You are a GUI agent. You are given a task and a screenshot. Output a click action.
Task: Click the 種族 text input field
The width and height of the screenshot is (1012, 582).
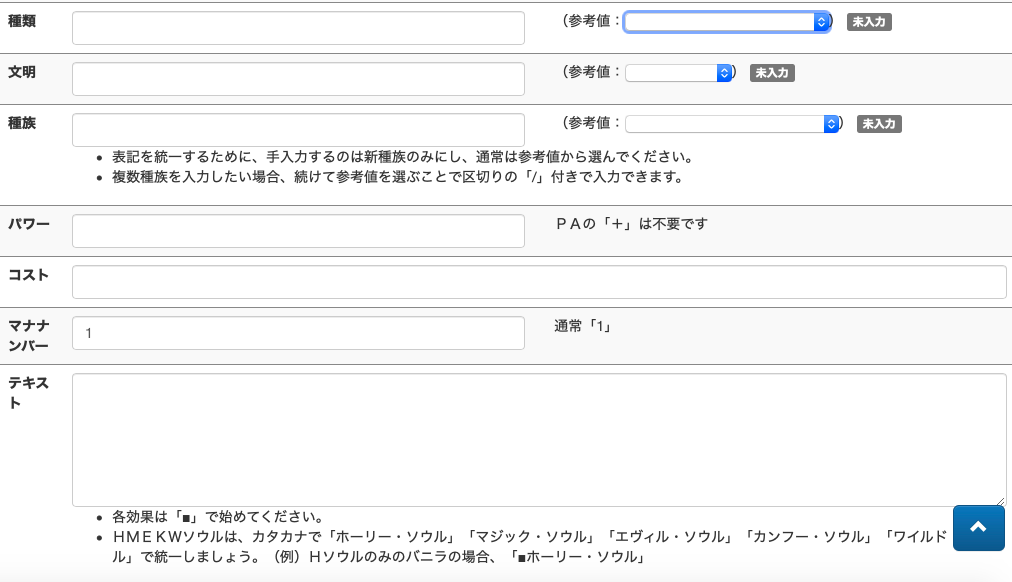298,130
